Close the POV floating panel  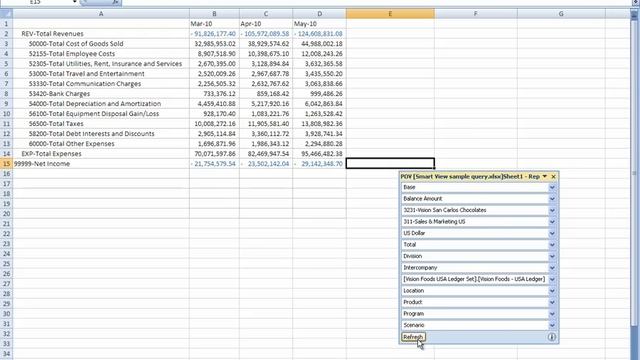pyautogui.click(x=553, y=177)
